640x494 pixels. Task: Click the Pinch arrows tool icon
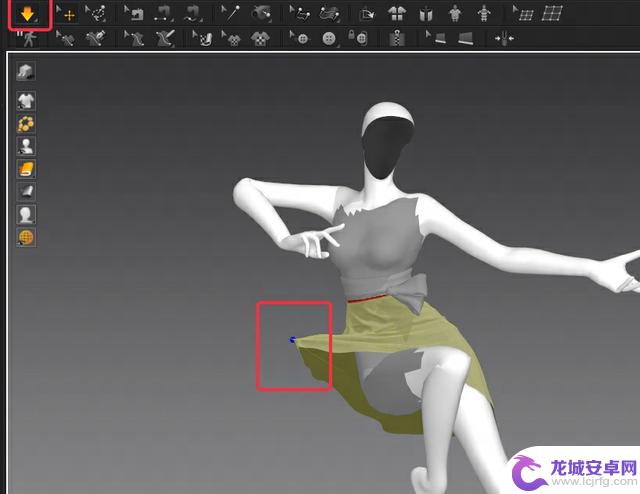click(504, 38)
